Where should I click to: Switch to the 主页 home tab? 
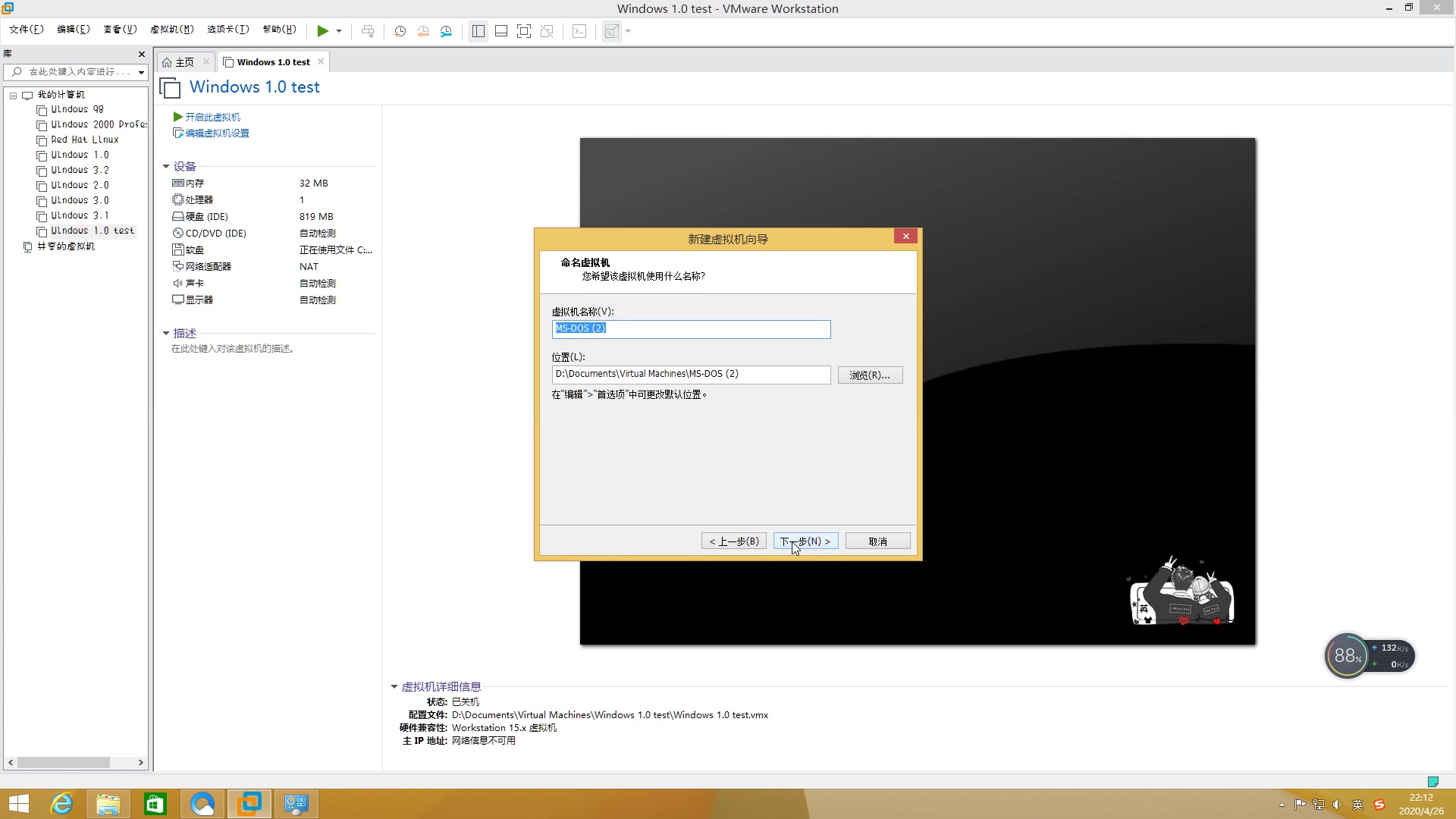click(x=184, y=62)
